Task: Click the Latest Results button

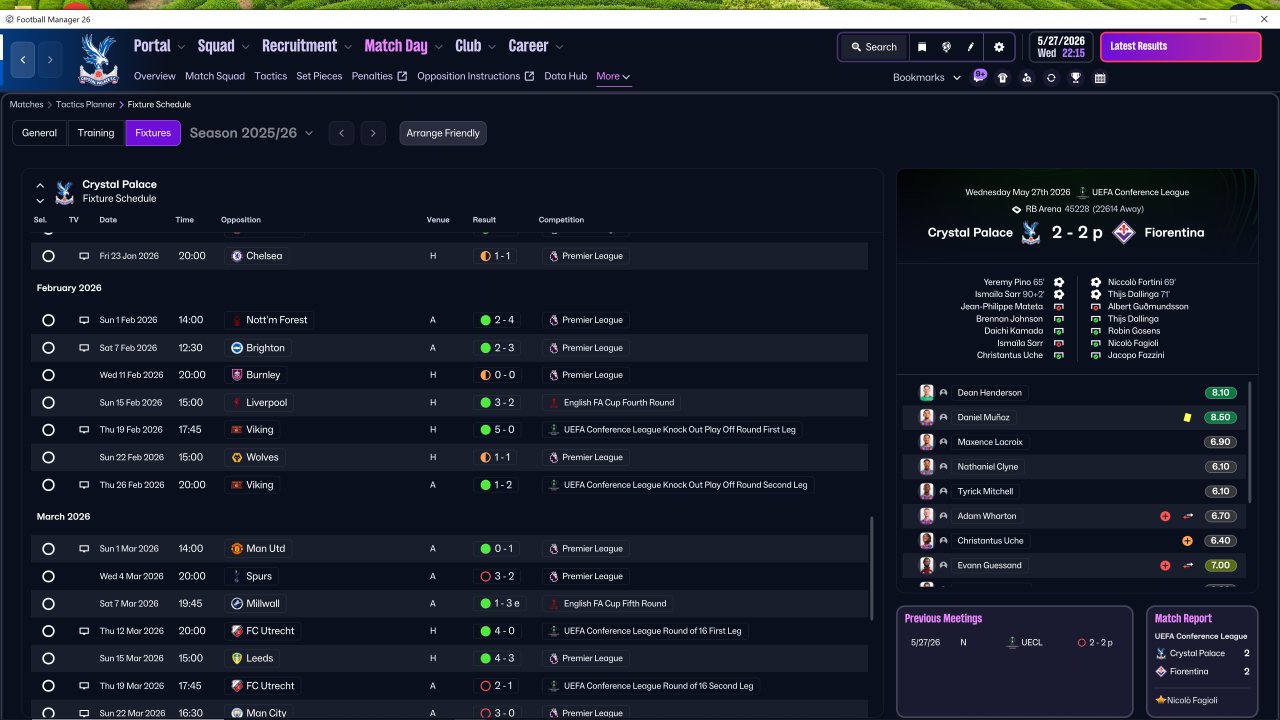Action: coord(1181,47)
